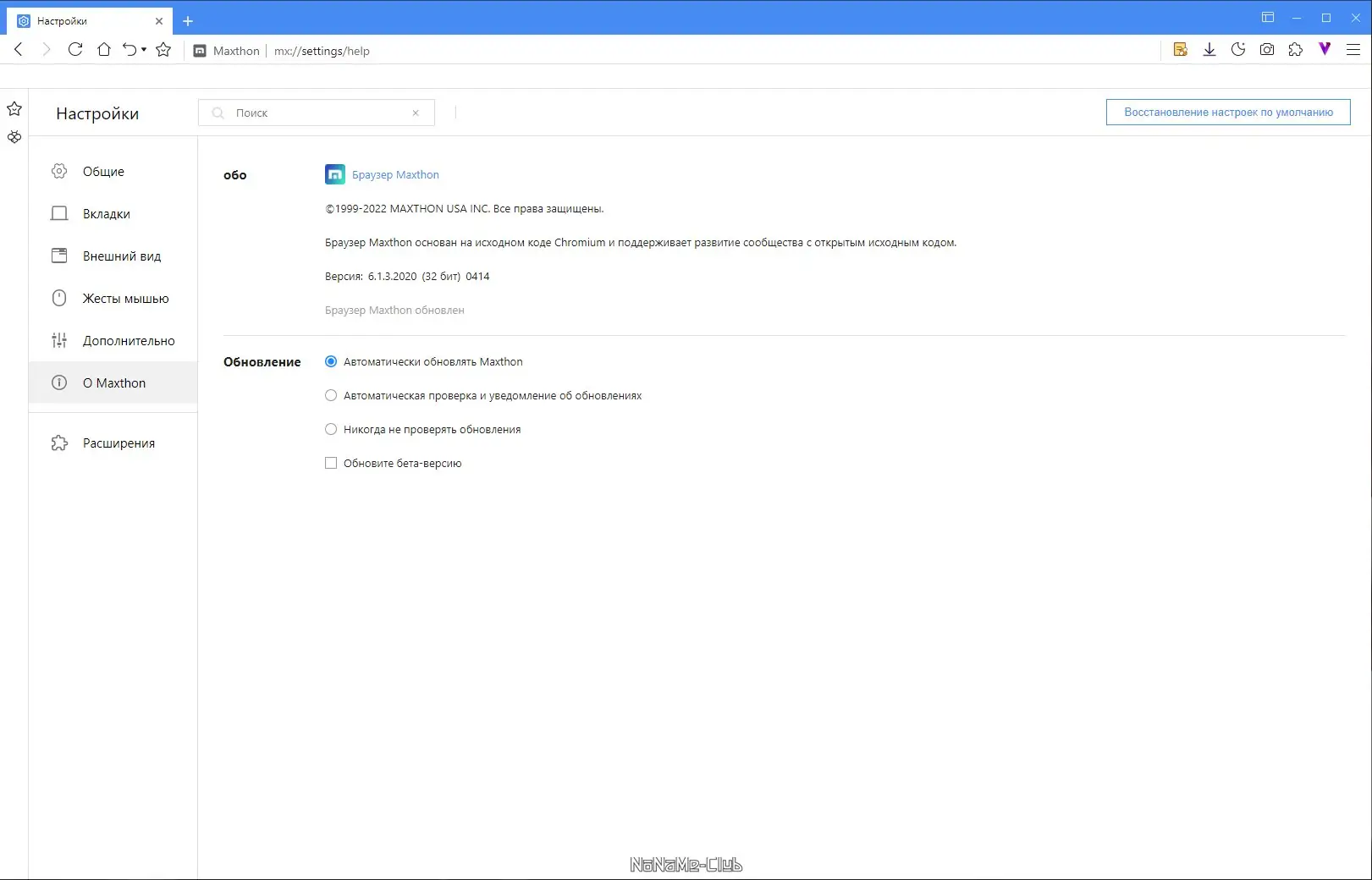
Task: Click the split screen icon in title bar
Action: 1268,18
